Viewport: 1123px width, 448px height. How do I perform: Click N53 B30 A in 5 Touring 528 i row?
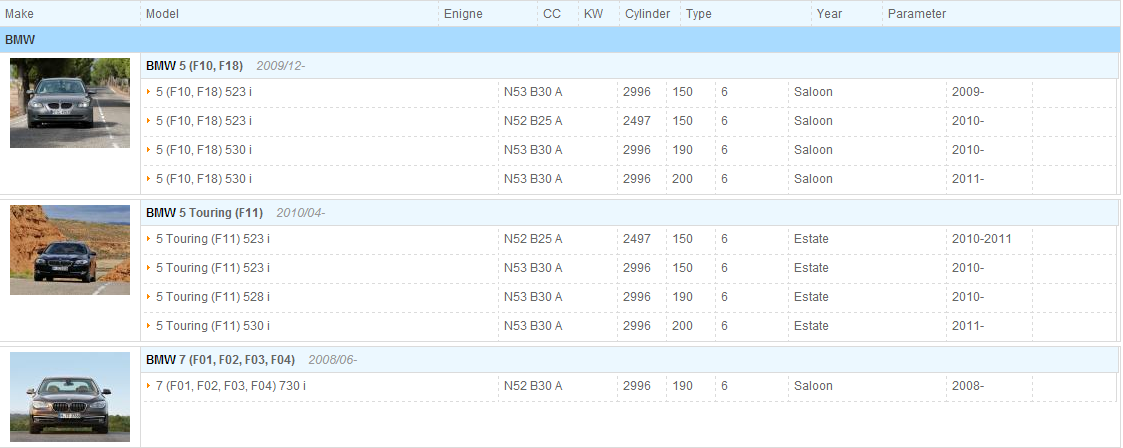[x=533, y=296]
